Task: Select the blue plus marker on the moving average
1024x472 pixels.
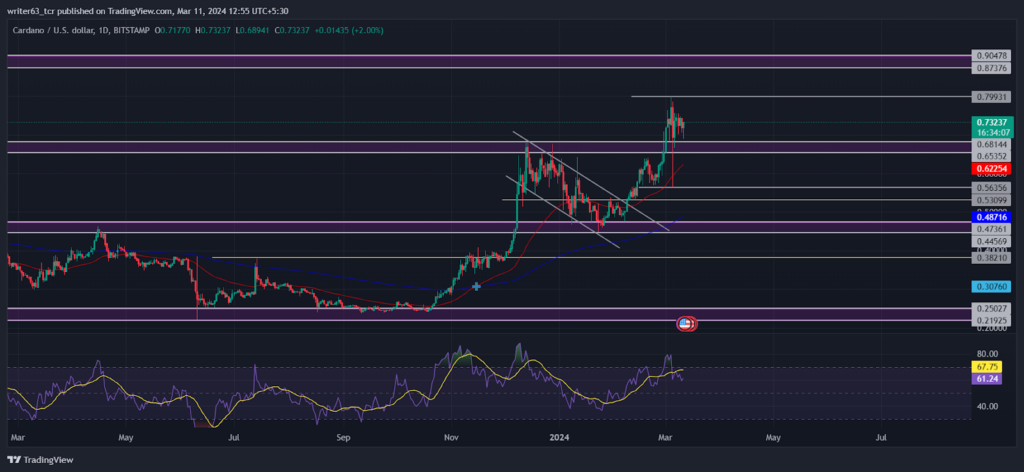Action: pyautogui.click(x=476, y=286)
